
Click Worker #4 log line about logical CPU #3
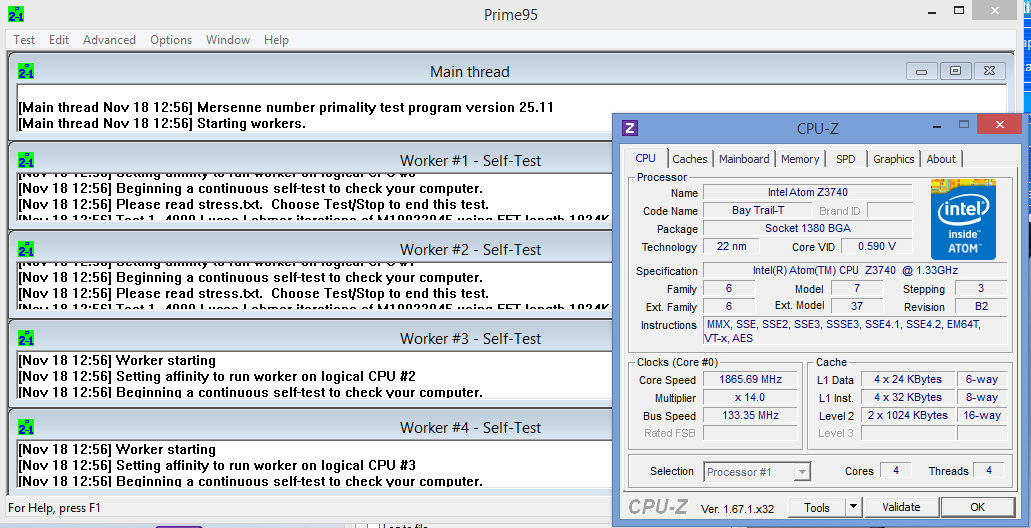coord(217,466)
